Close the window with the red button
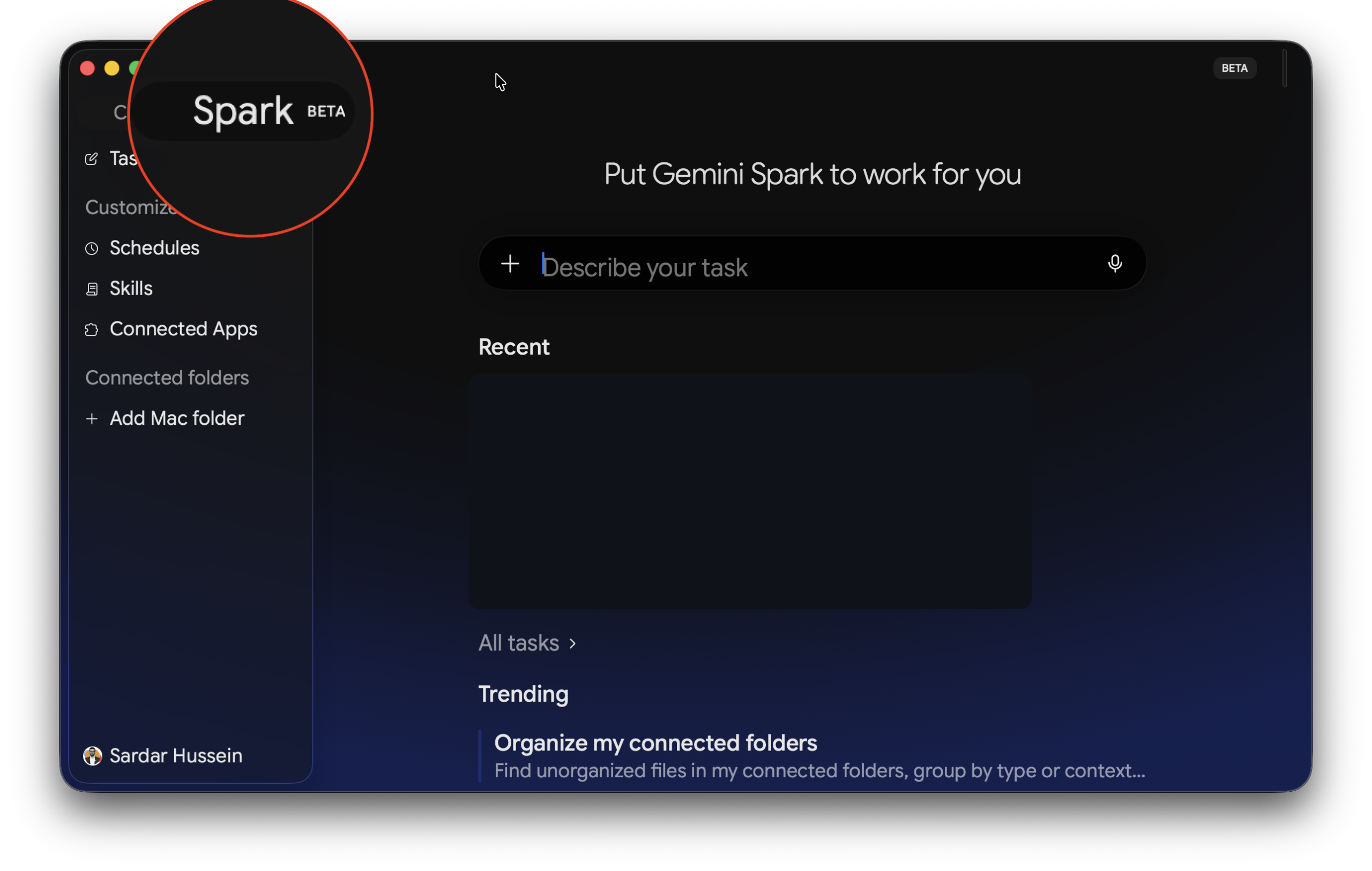The image size is (1372, 871). [x=88, y=69]
